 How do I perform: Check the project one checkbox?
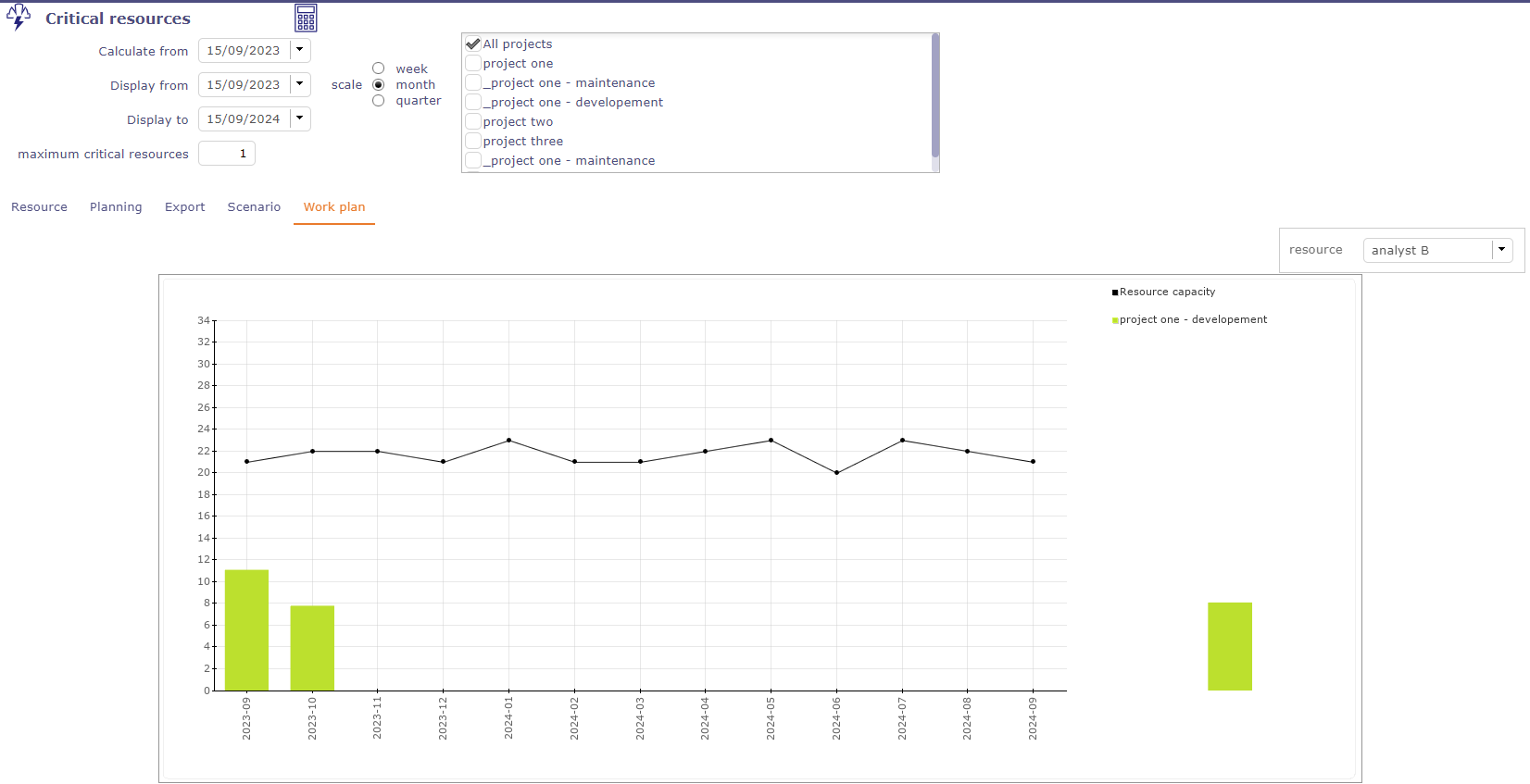473,63
